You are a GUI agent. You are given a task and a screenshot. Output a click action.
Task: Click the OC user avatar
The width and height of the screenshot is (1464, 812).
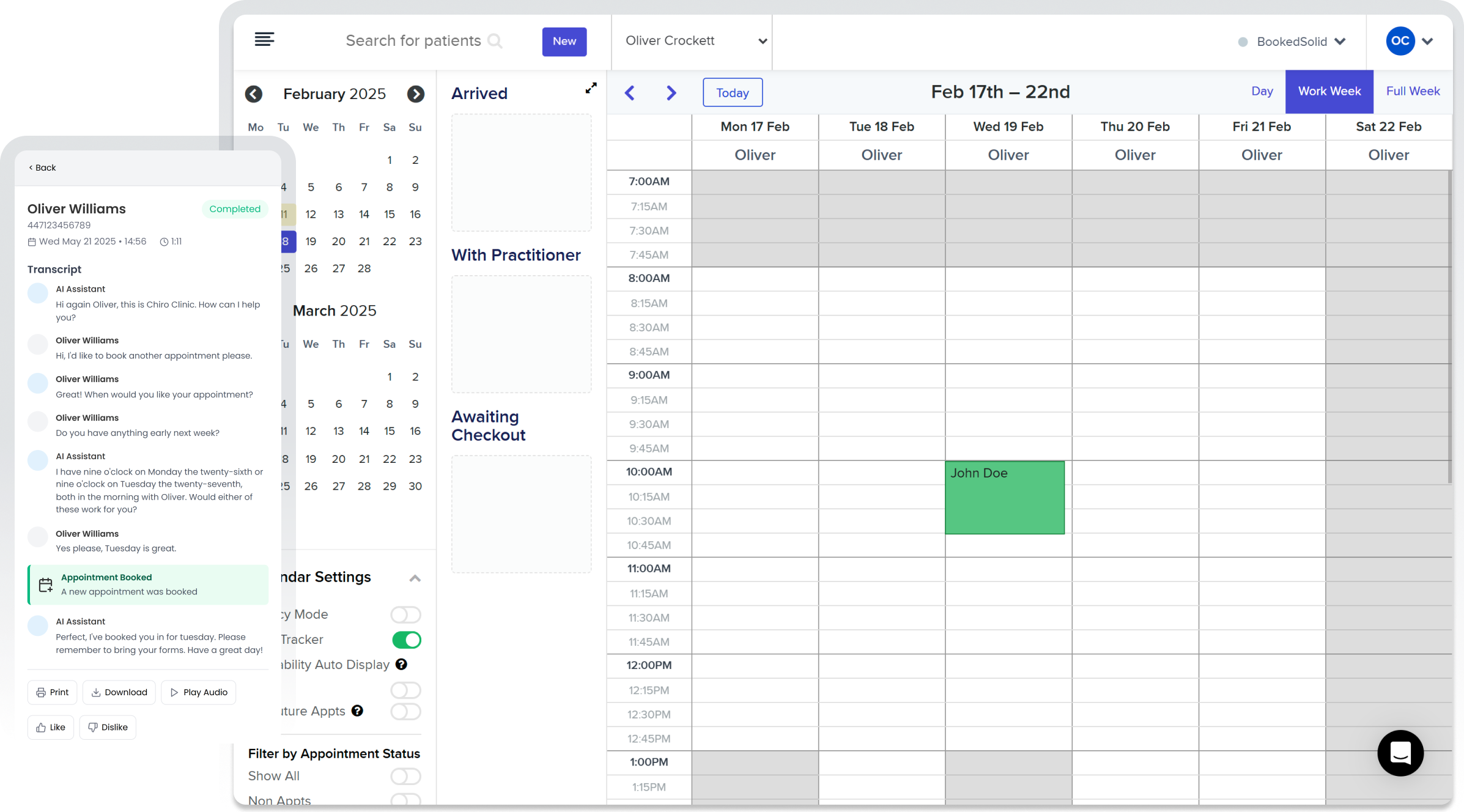pos(1400,41)
